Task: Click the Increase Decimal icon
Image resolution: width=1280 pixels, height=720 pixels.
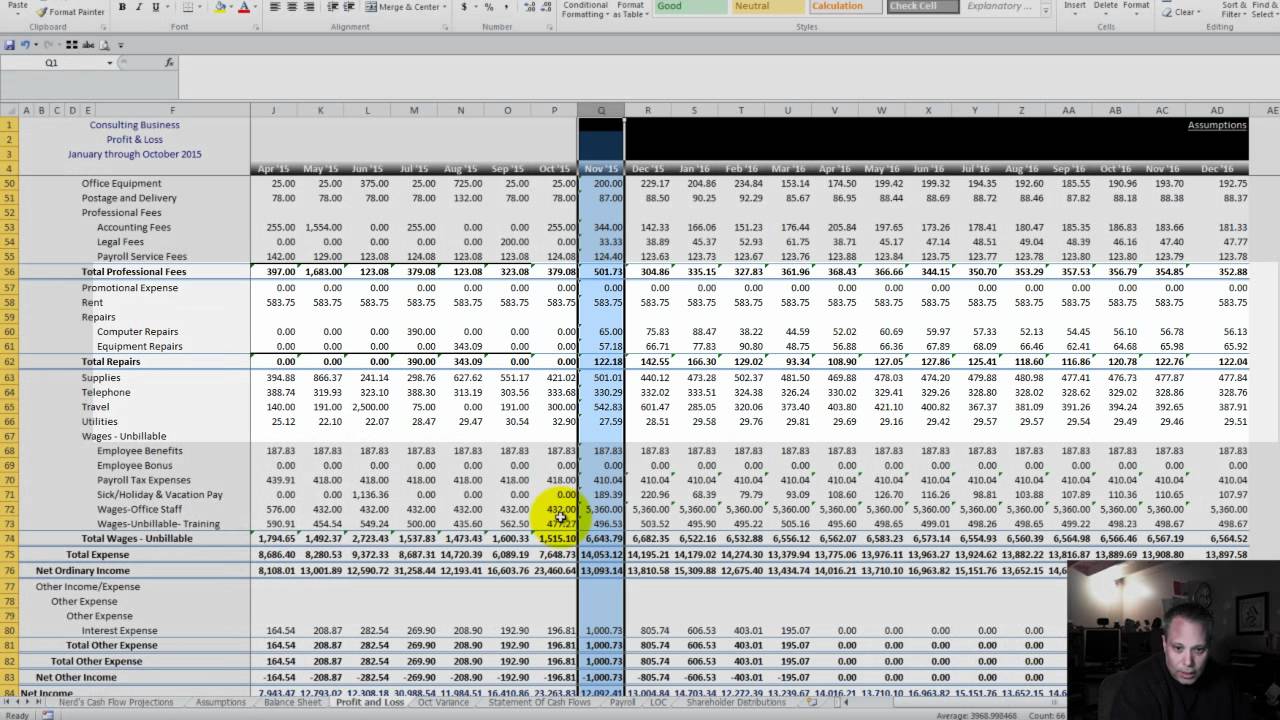Action: click(528, 7)
